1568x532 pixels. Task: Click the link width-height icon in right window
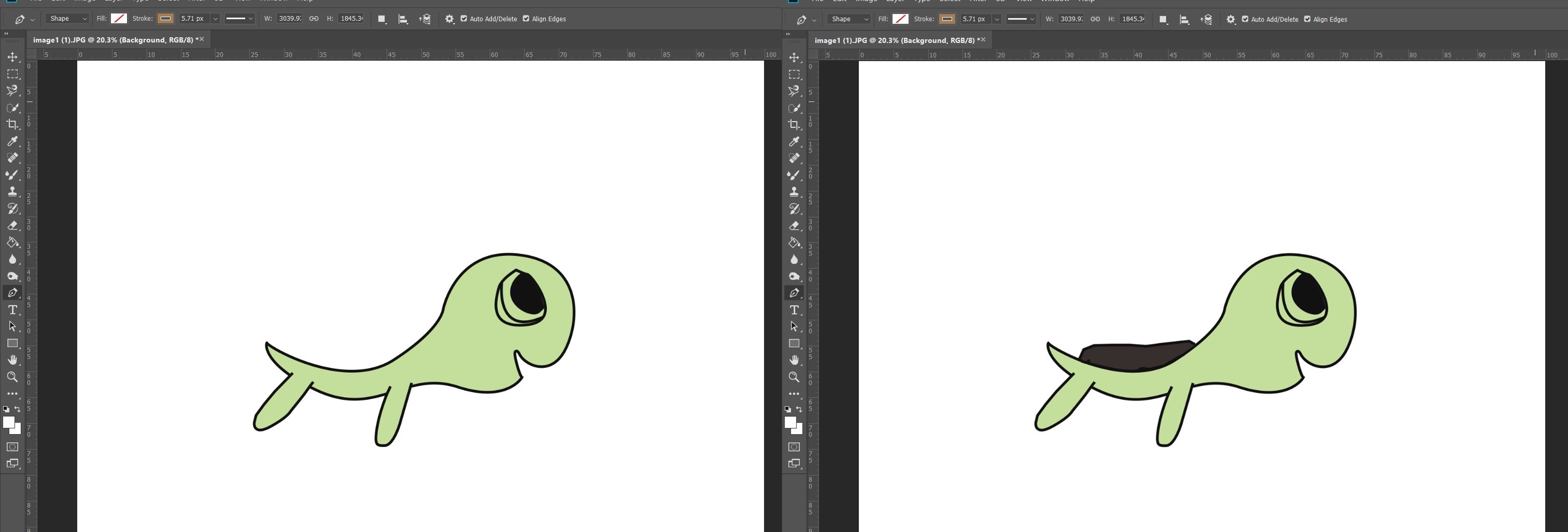[1095, 20]
